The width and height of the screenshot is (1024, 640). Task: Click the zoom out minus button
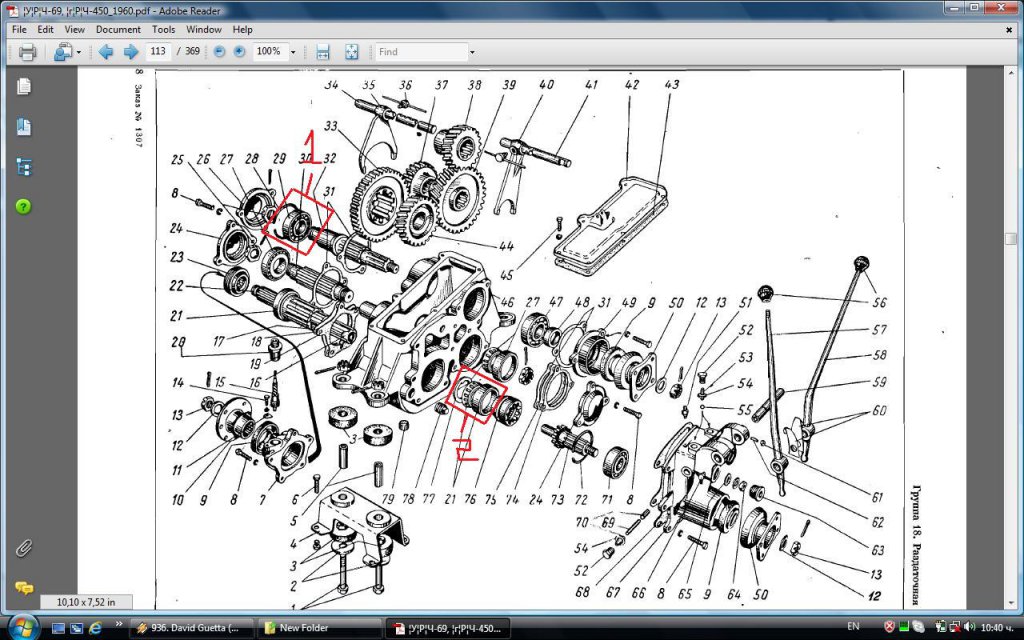(x=219, y=52)
